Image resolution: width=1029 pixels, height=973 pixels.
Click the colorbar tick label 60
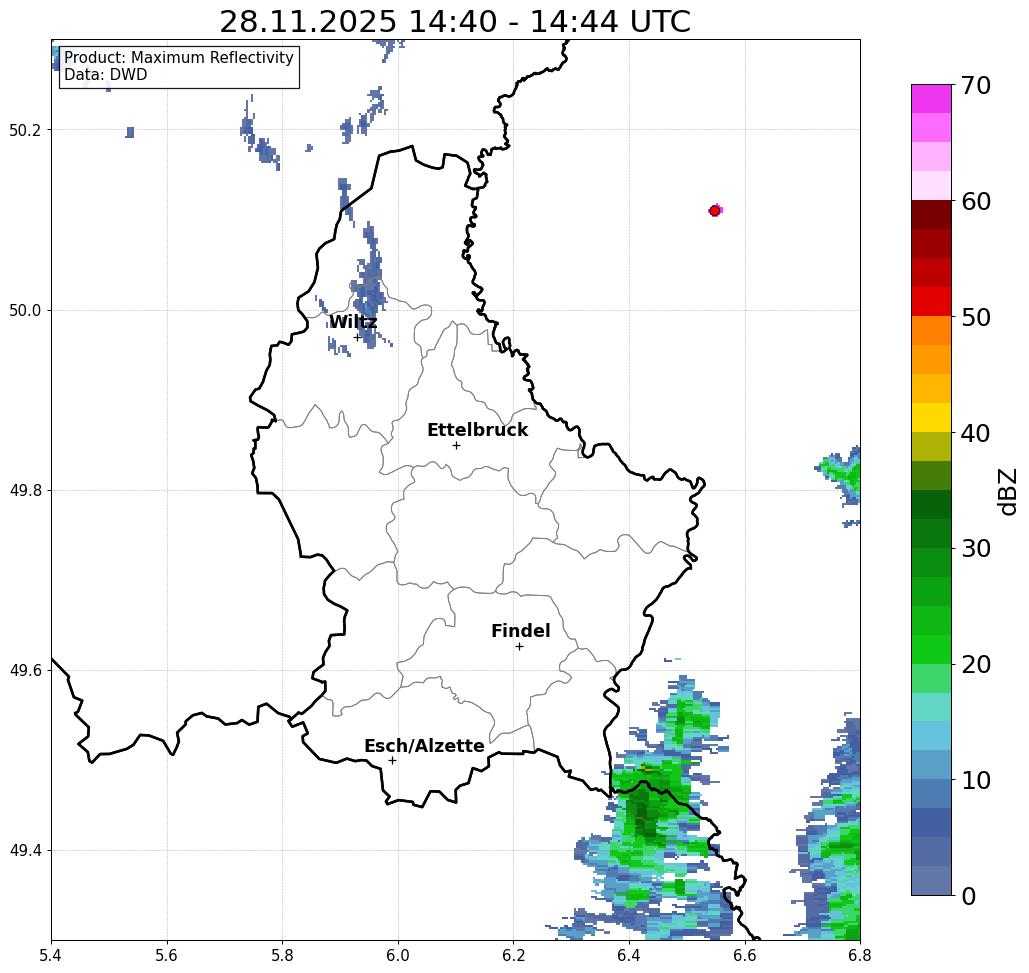pyautogui.click(x=976, y=201)
